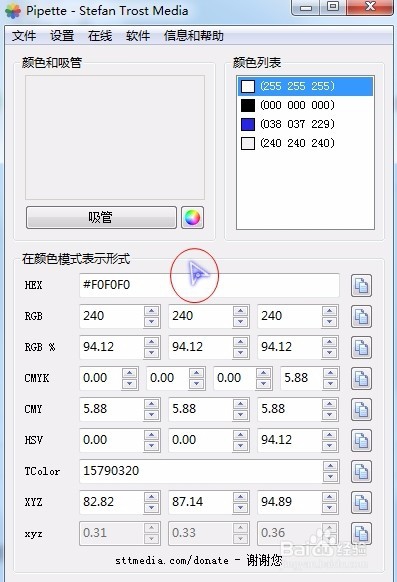The image size is (397, 582).
Task: Copy the RGB values to clipboard
Action: click(361, 317)
